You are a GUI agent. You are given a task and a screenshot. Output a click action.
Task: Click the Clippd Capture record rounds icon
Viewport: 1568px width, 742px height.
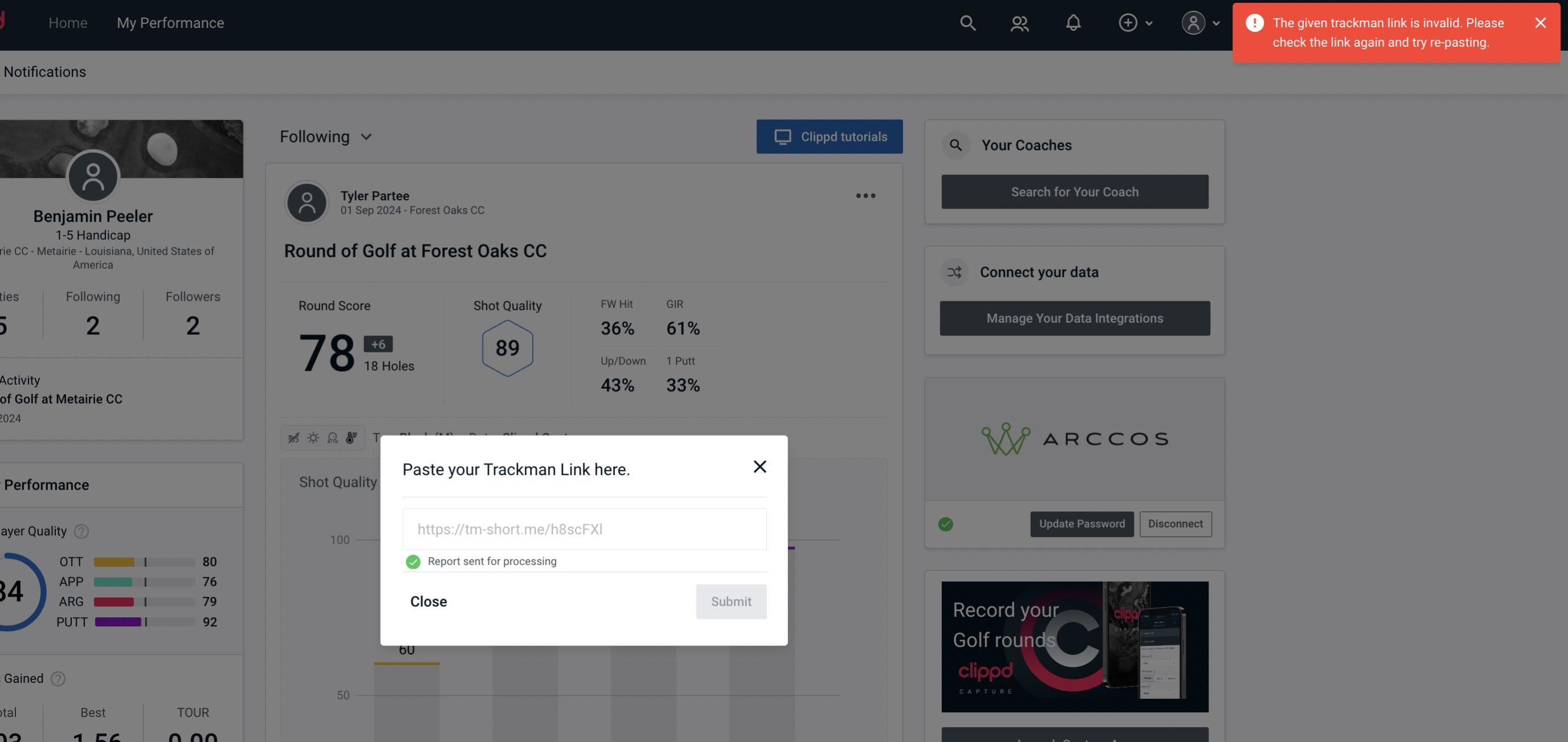tap(1074, 646)
